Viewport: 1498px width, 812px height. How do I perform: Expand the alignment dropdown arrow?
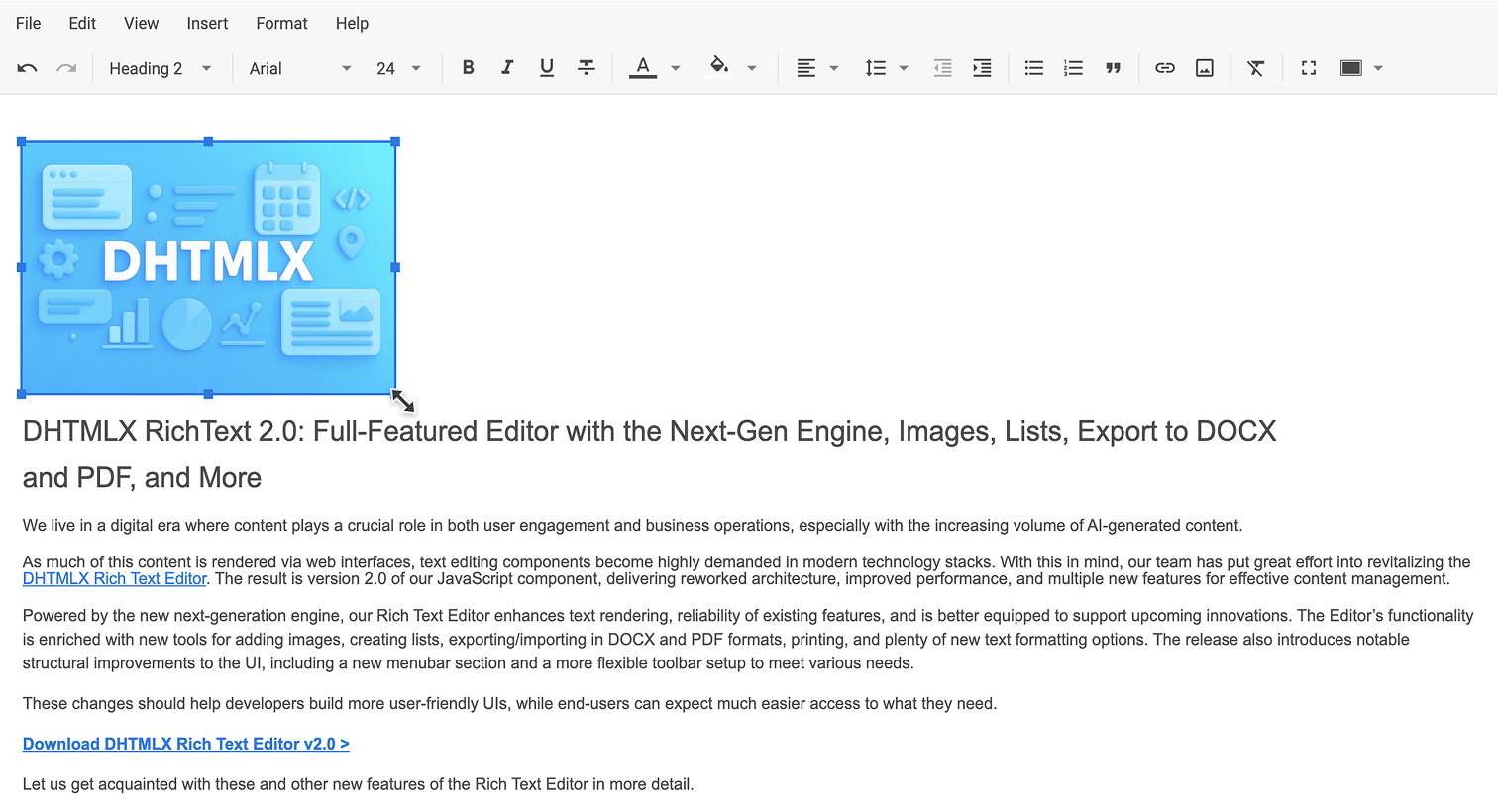pos(834,68)
